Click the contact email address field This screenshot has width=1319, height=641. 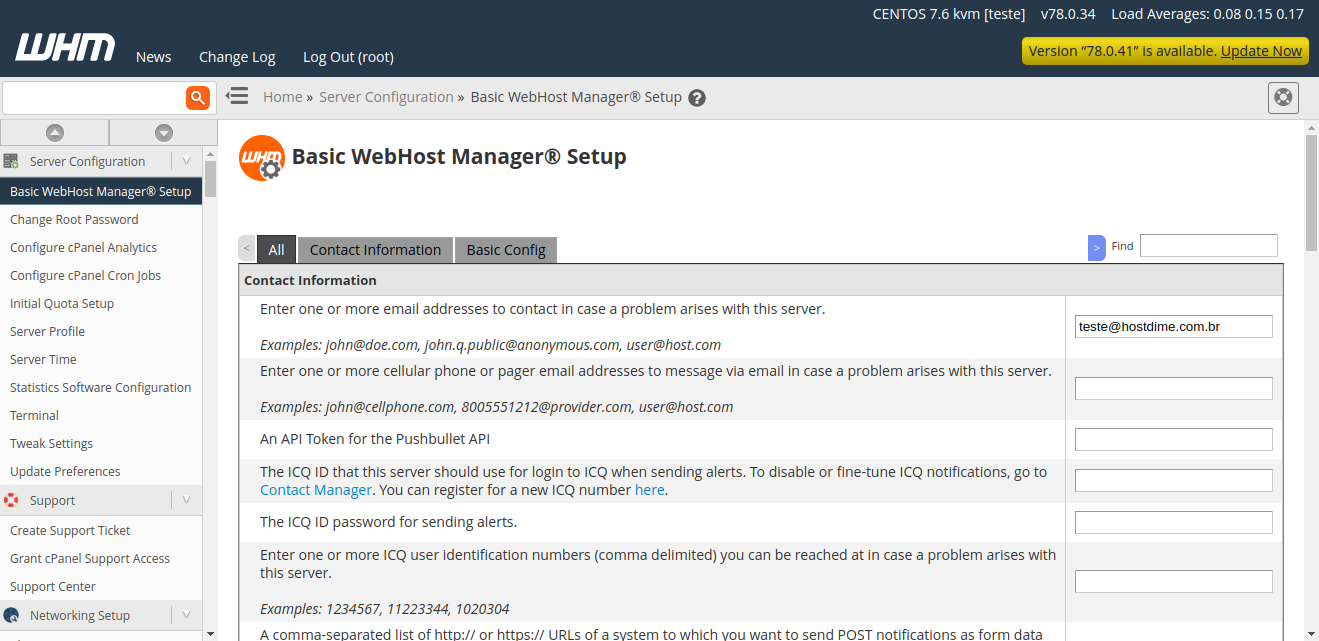(x=1173, y=326)
